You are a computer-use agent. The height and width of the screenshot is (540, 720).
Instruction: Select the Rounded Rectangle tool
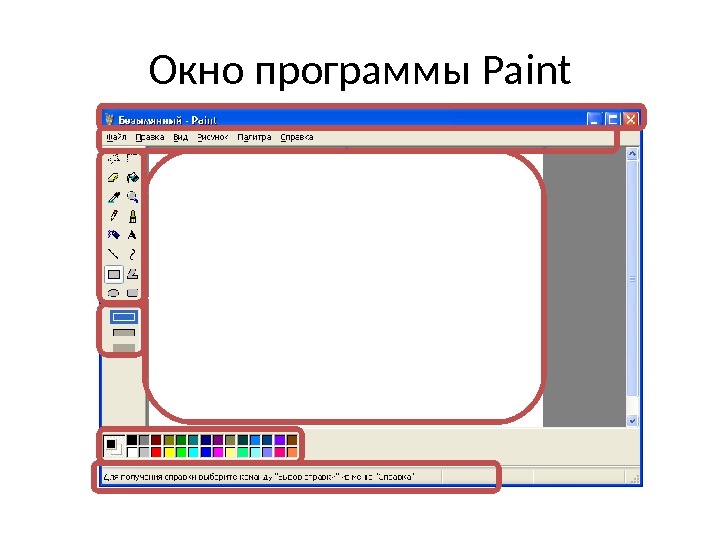133,292
